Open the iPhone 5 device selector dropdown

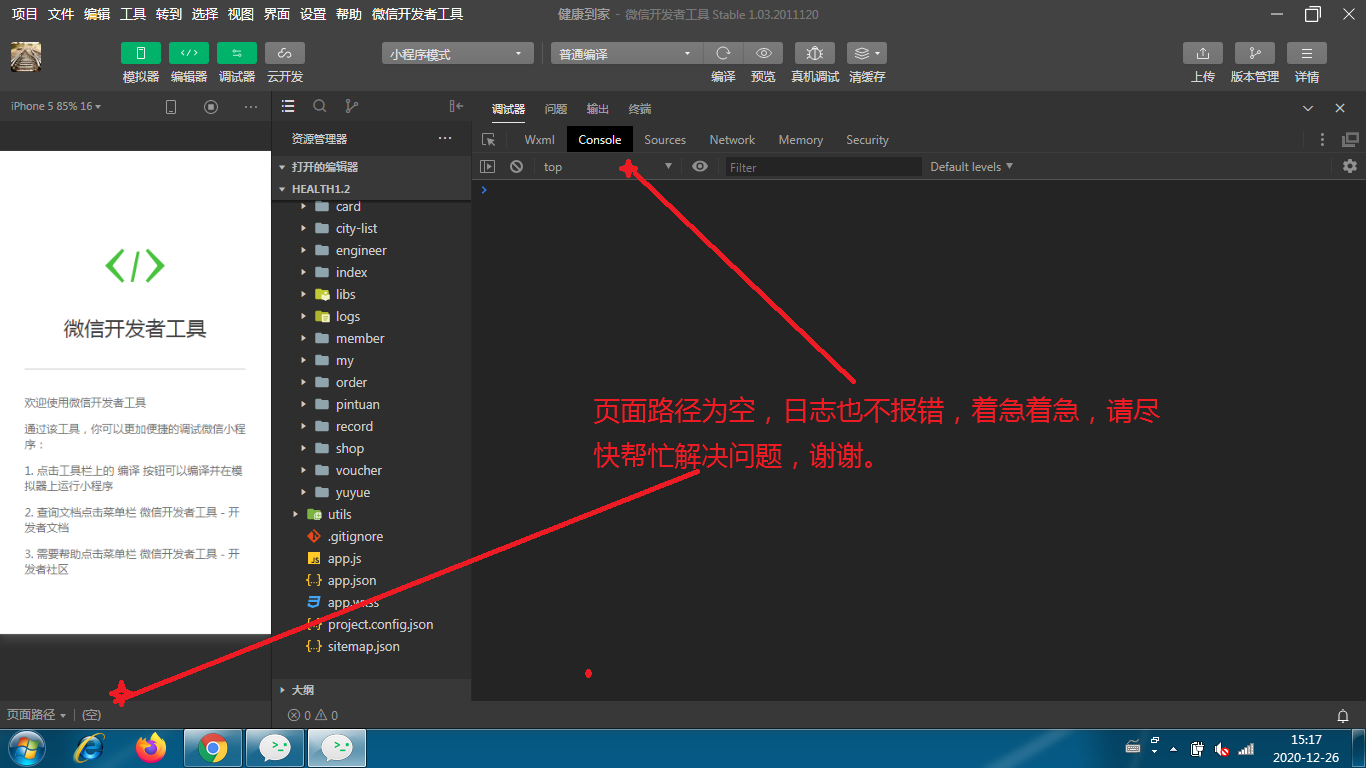tap(56, 106)
